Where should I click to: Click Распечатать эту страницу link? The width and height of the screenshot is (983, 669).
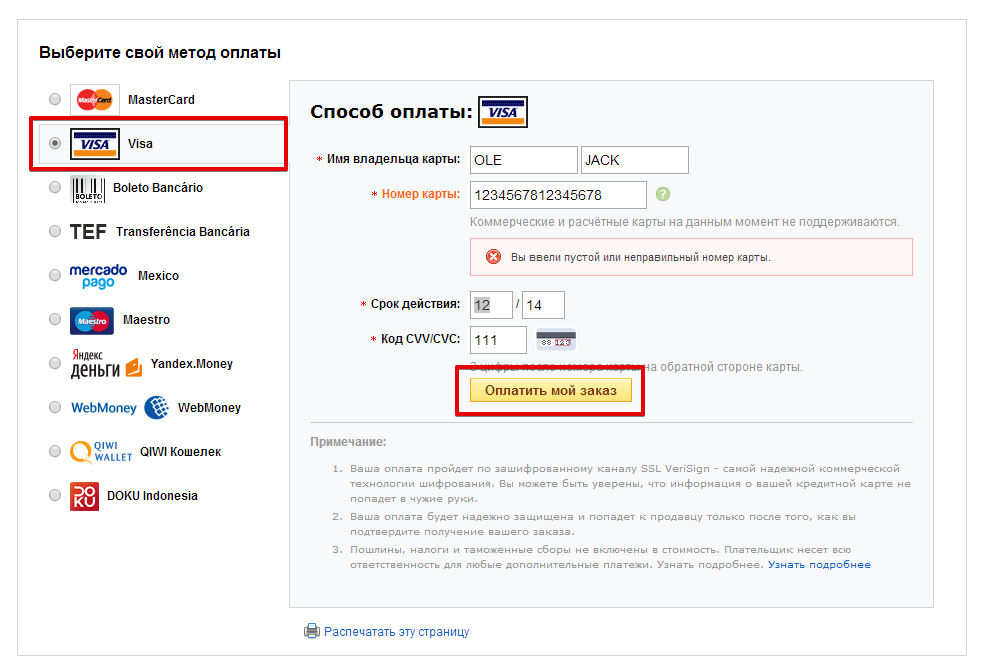pos(396,631)
